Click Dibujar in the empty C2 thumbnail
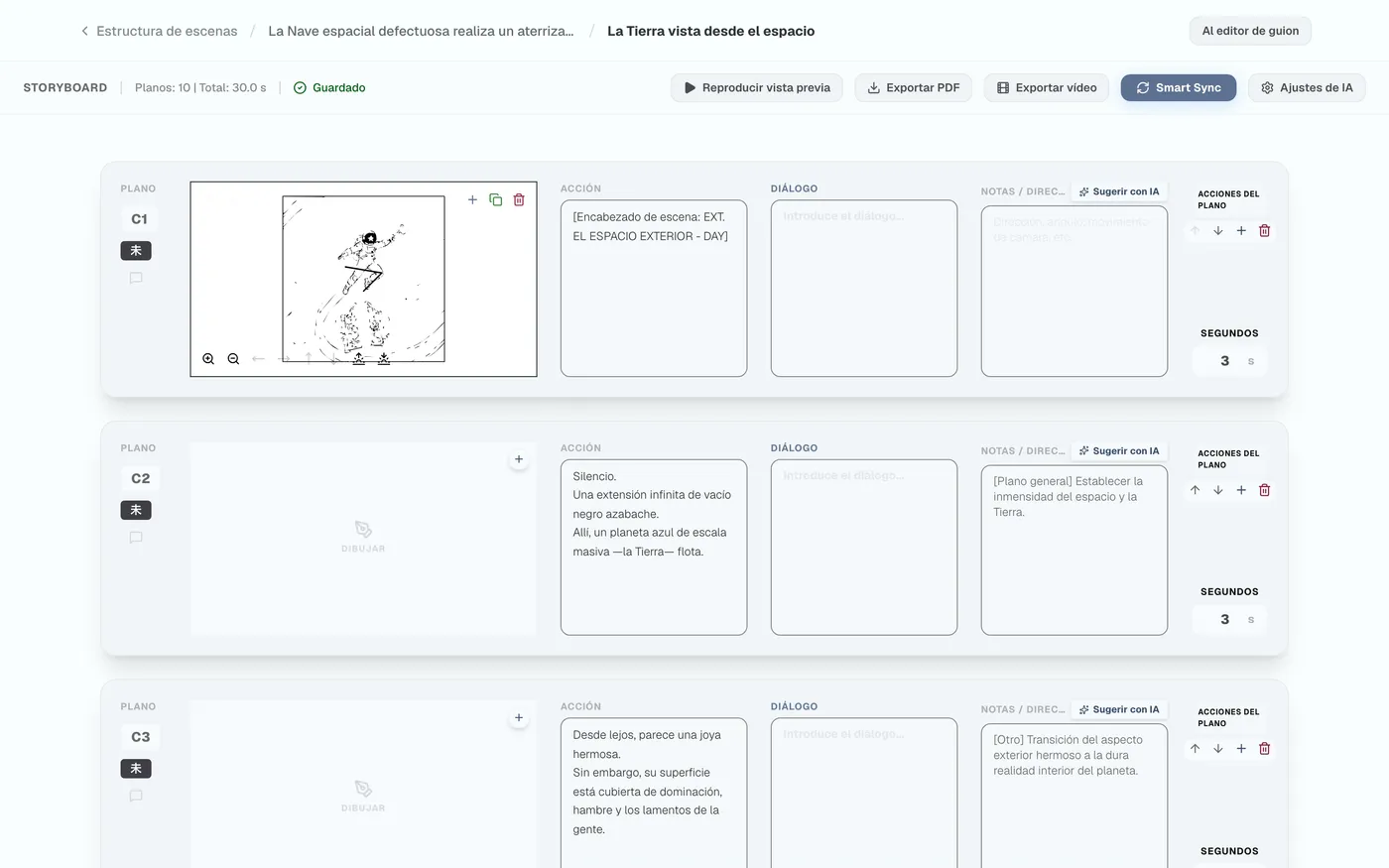 (363, 537)
